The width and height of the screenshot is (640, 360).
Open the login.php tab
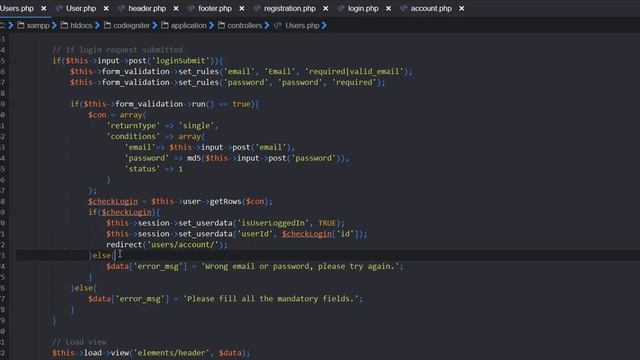[363, 8]
